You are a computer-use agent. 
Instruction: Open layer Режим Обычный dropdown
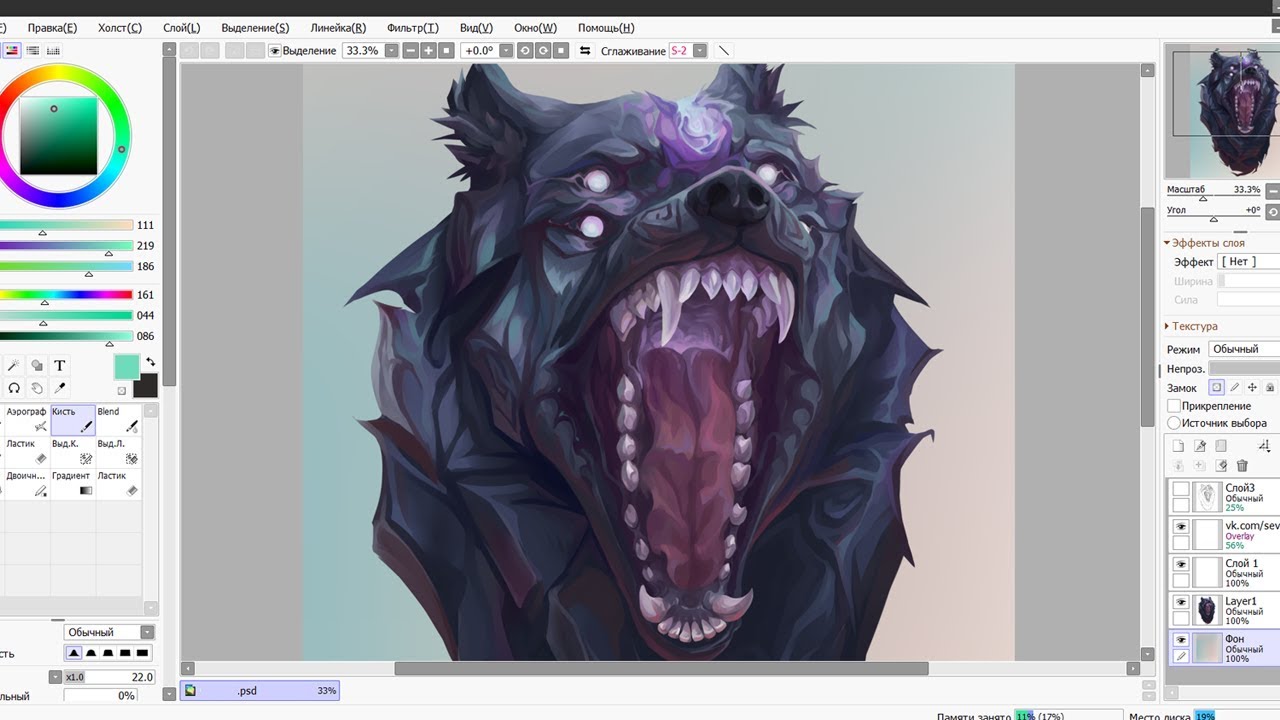(1243, 349)
